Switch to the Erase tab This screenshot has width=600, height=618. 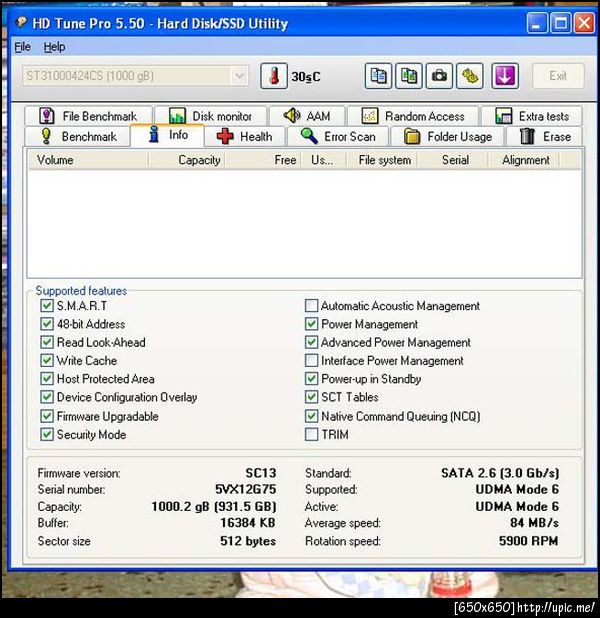coord(544,136)
